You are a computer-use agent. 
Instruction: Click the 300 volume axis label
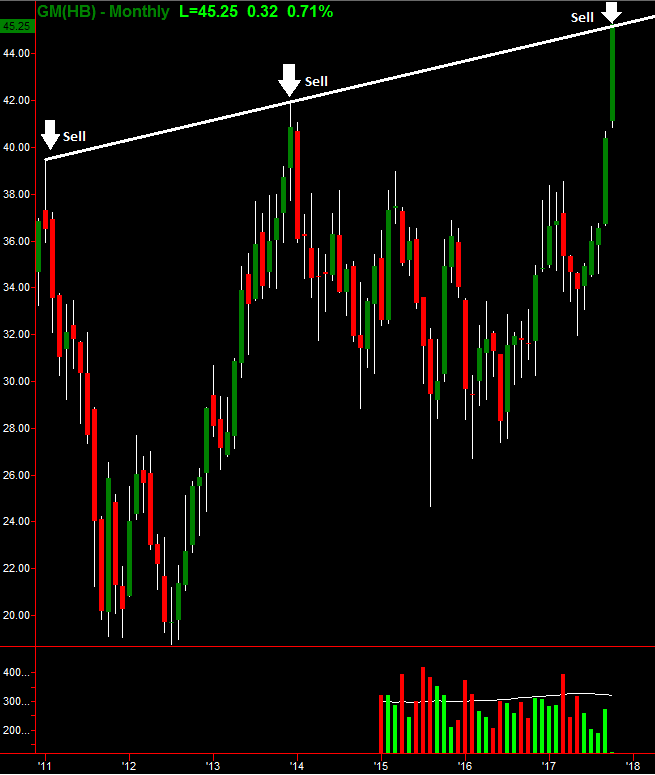[16, 702]
